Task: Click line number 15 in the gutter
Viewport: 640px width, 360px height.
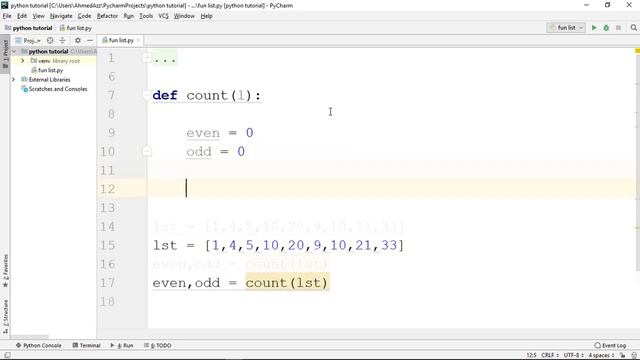Action: pyautogui.click(x=107, y=245)
